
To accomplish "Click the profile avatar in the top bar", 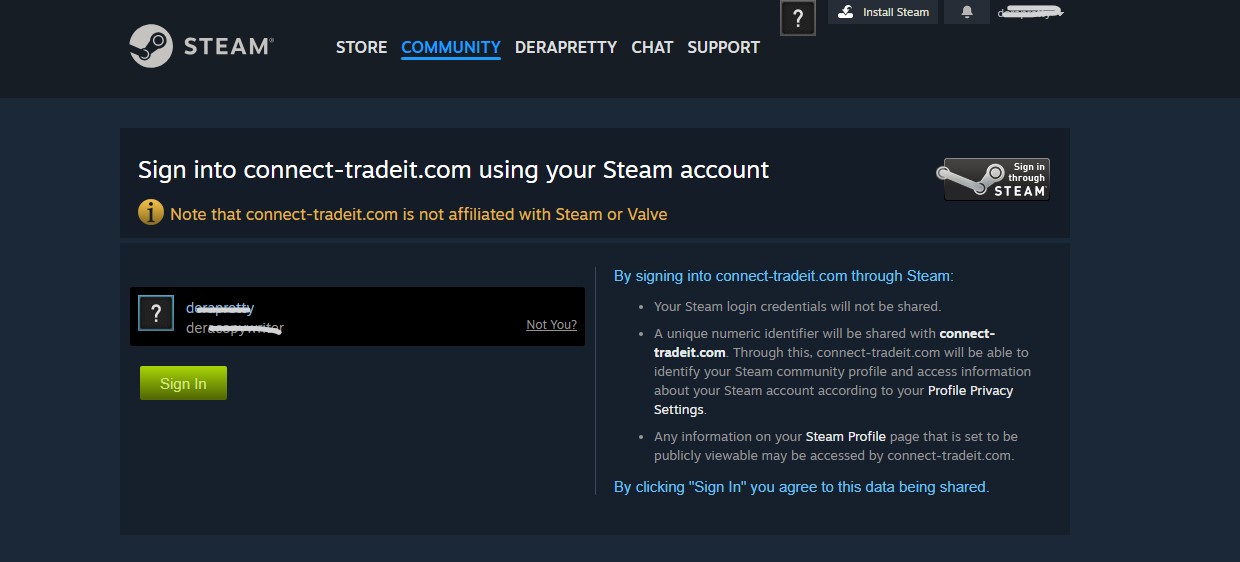I will coord(797,17).
